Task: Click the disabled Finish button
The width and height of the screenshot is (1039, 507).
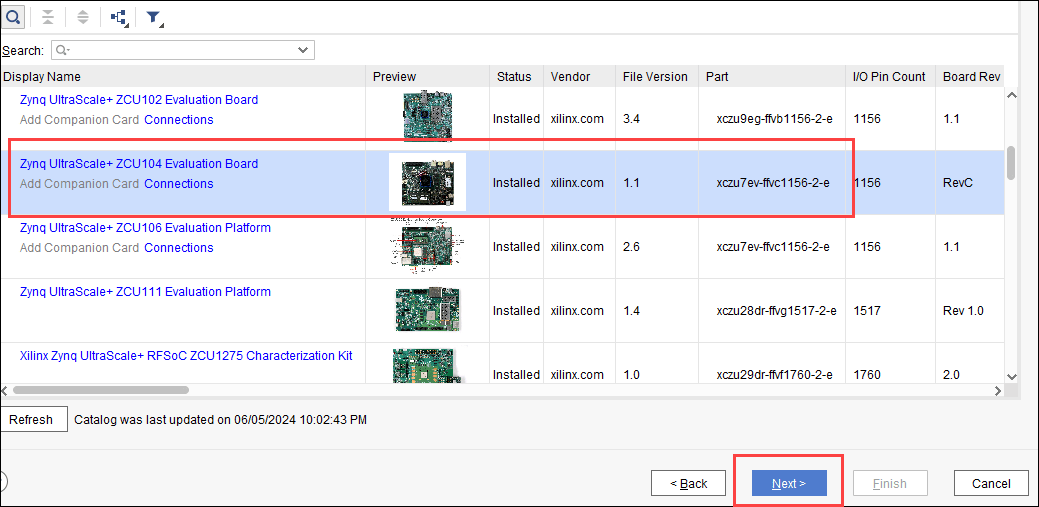Action: (890, 483)
